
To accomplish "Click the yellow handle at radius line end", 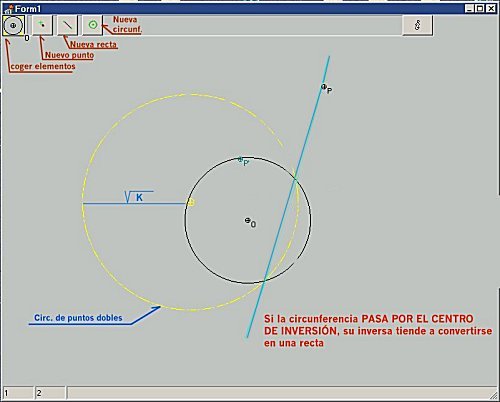I will [191, 202].
